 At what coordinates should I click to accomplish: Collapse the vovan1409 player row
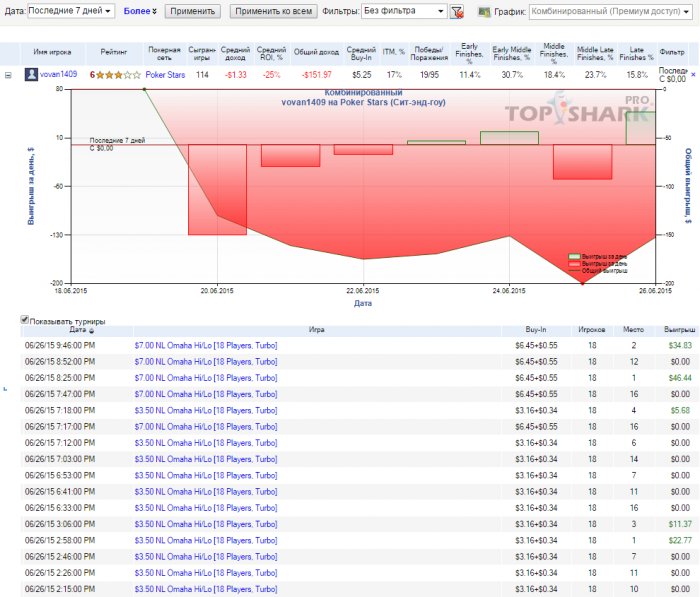click(9, 74)
